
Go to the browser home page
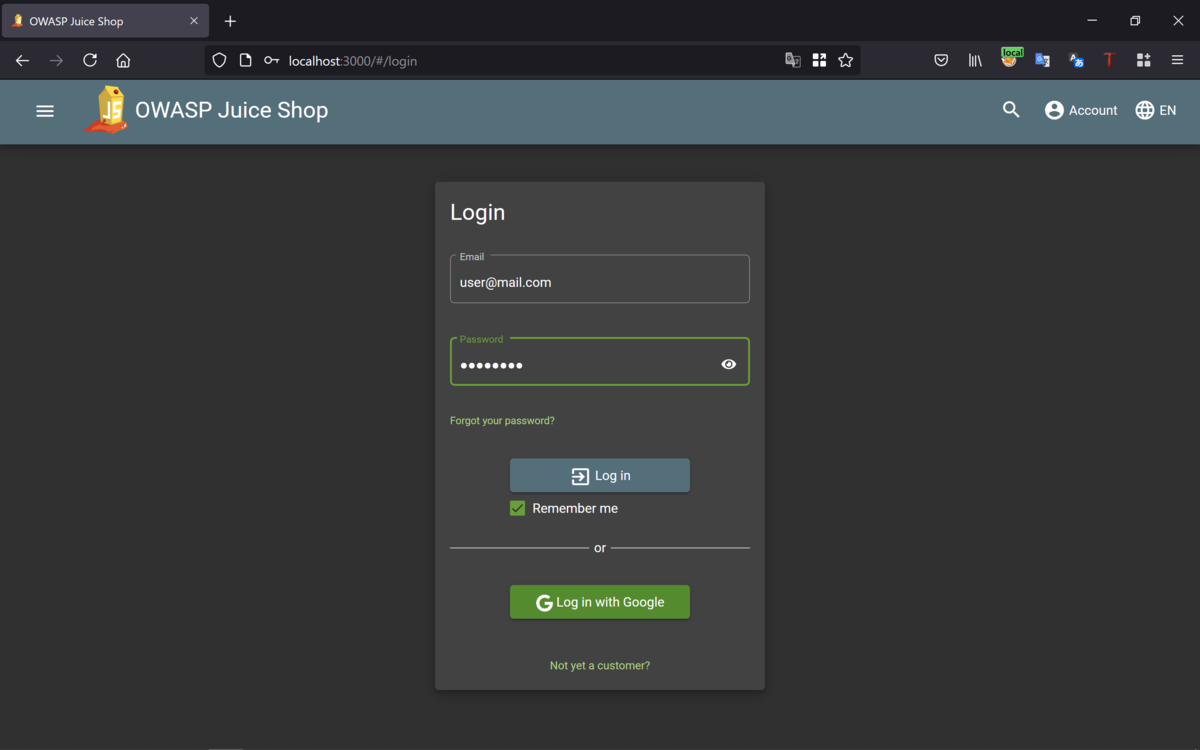[123, 60]
